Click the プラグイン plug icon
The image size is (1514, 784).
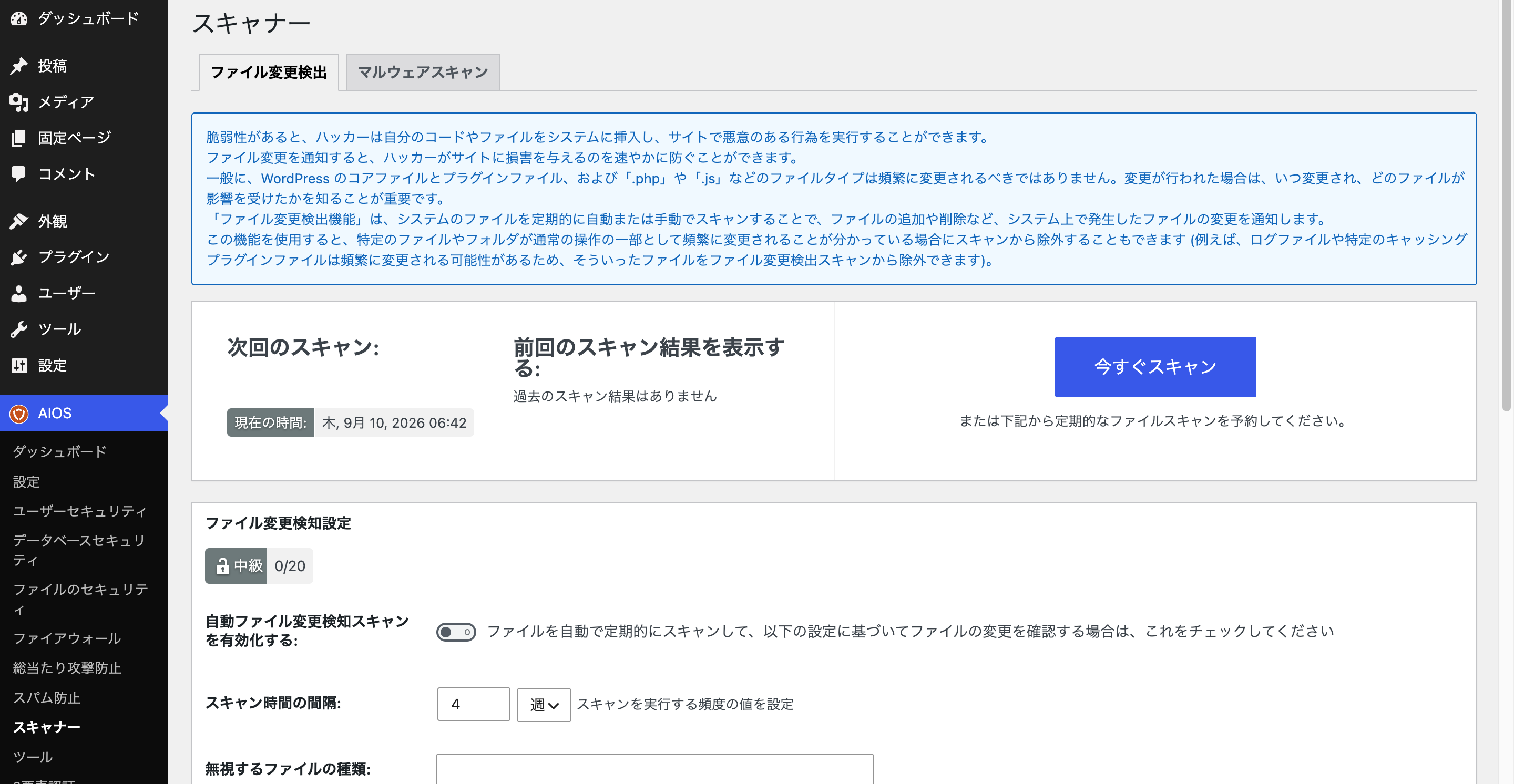pyautogui.click(x=19, y=257)
